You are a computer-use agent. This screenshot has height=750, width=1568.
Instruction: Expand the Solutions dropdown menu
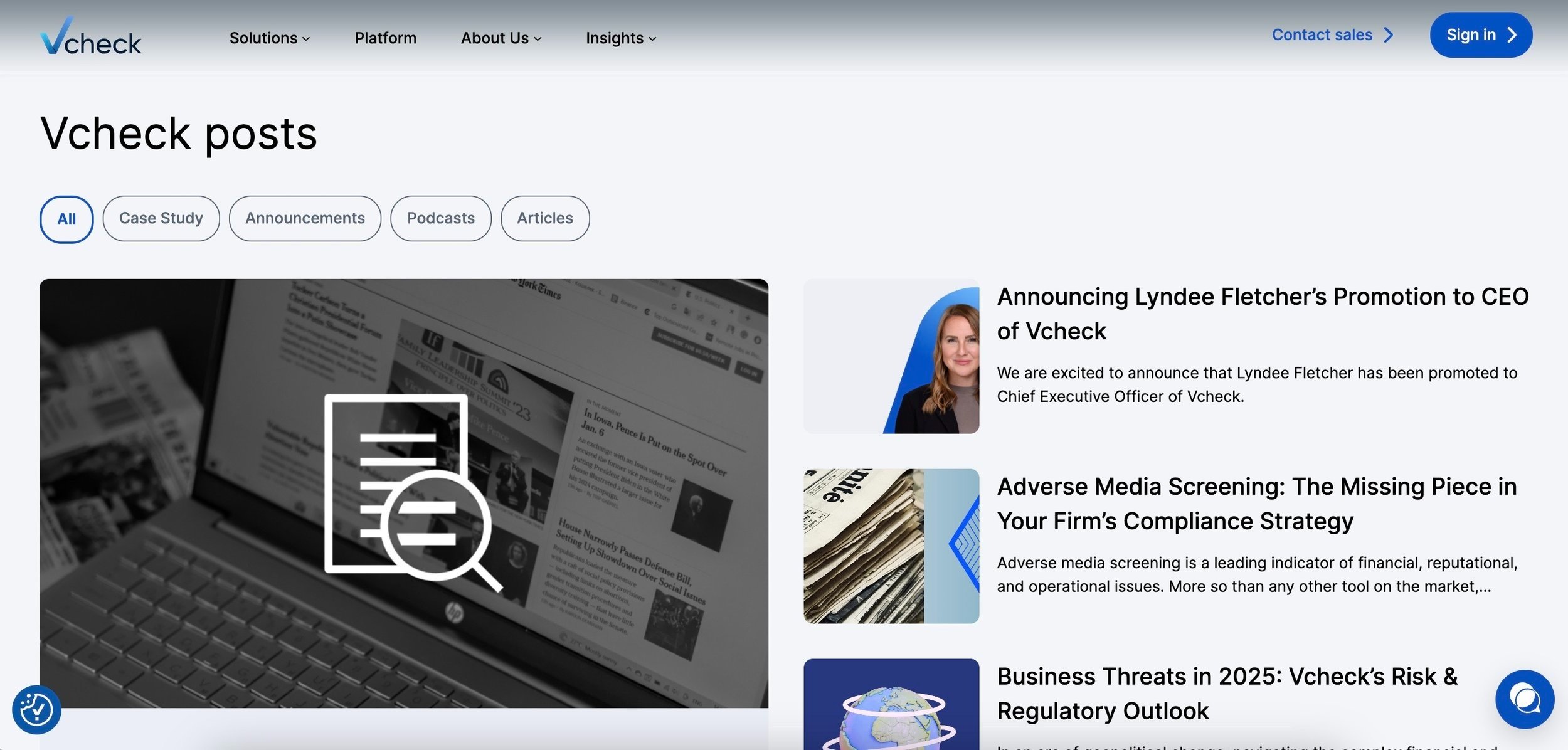270,38
